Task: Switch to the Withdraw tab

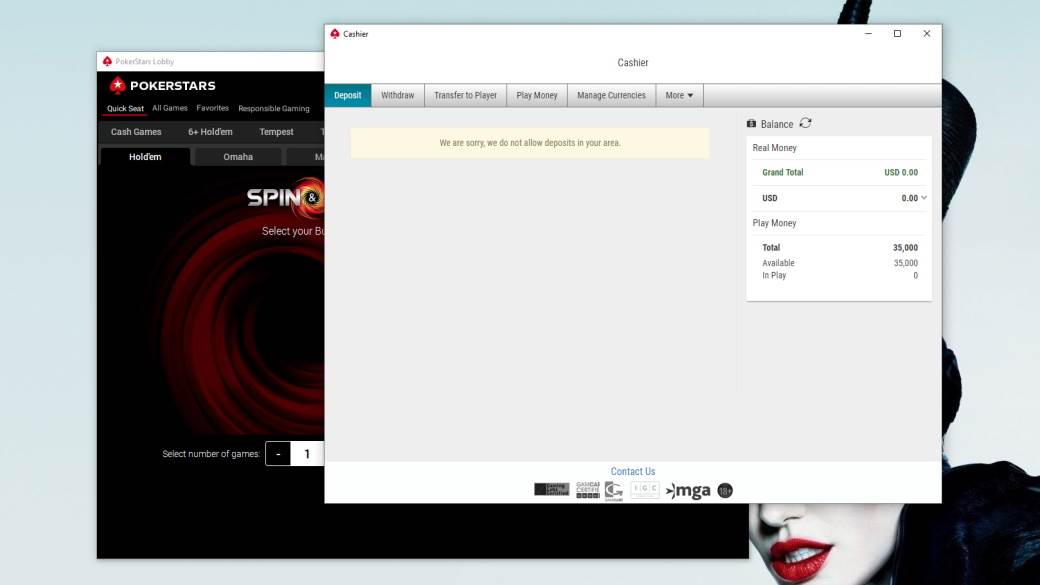Action: [398, 96]
